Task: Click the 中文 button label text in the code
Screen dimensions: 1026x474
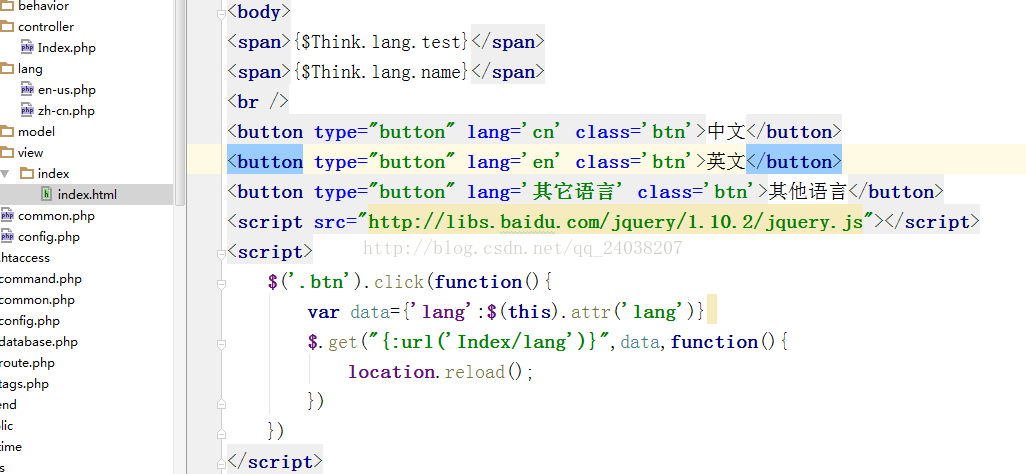Action: click(726, 132)
